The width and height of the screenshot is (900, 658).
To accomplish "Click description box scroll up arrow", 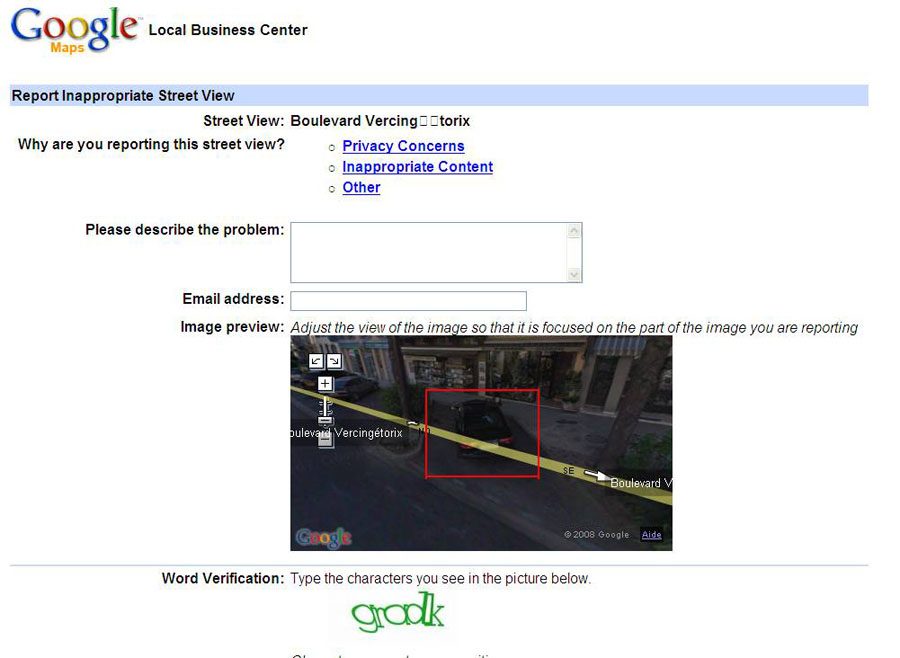I will (574, 231).
